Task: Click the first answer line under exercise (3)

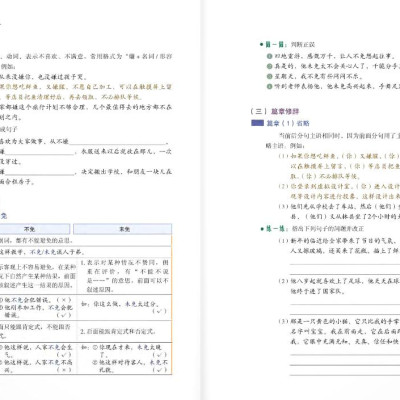Action: pyautogui.click(x=345, y=355)
